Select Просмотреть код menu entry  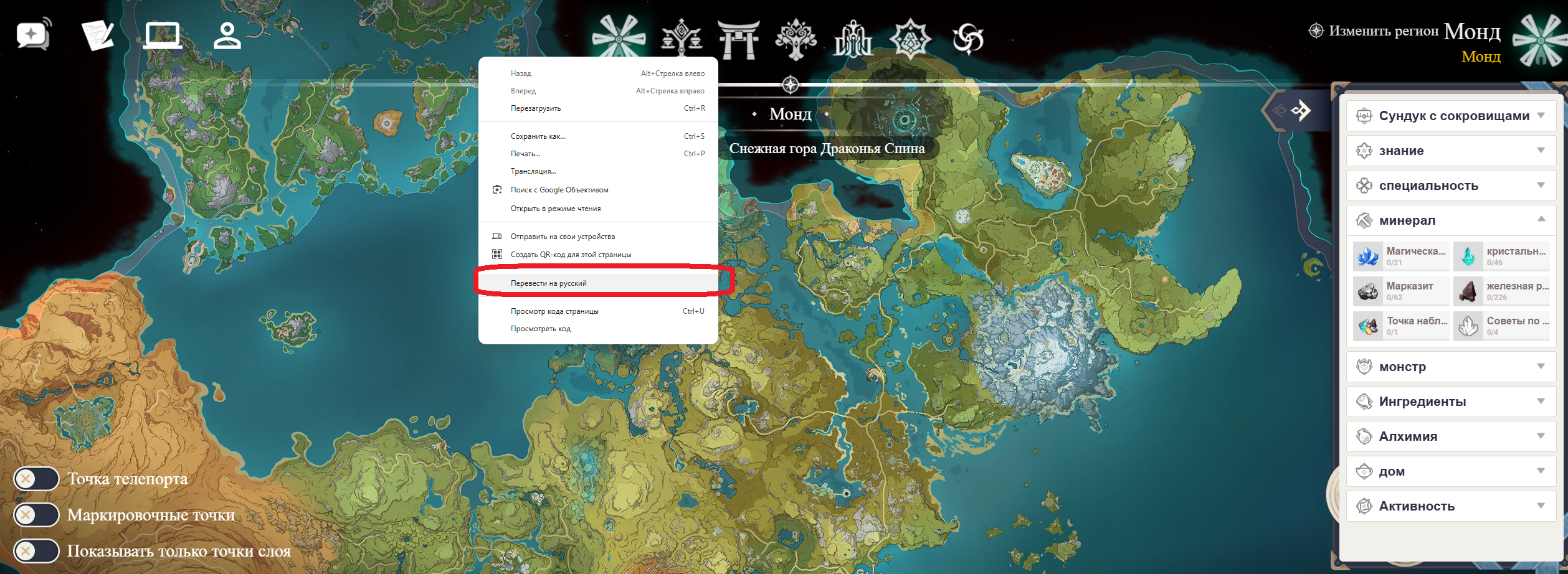(598, 329)
